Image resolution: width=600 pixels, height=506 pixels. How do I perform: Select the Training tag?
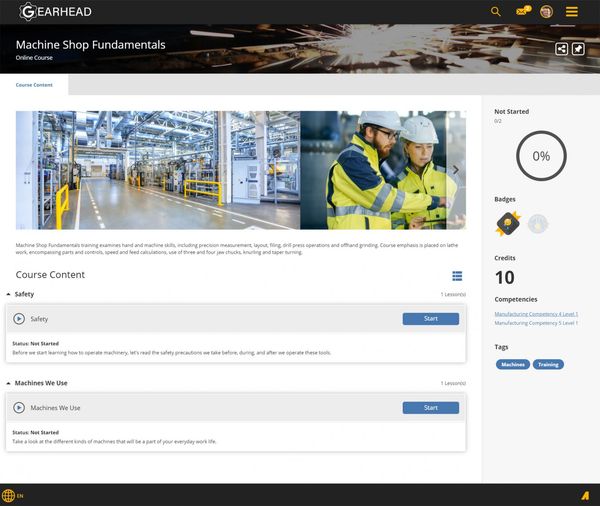[548, 364]
